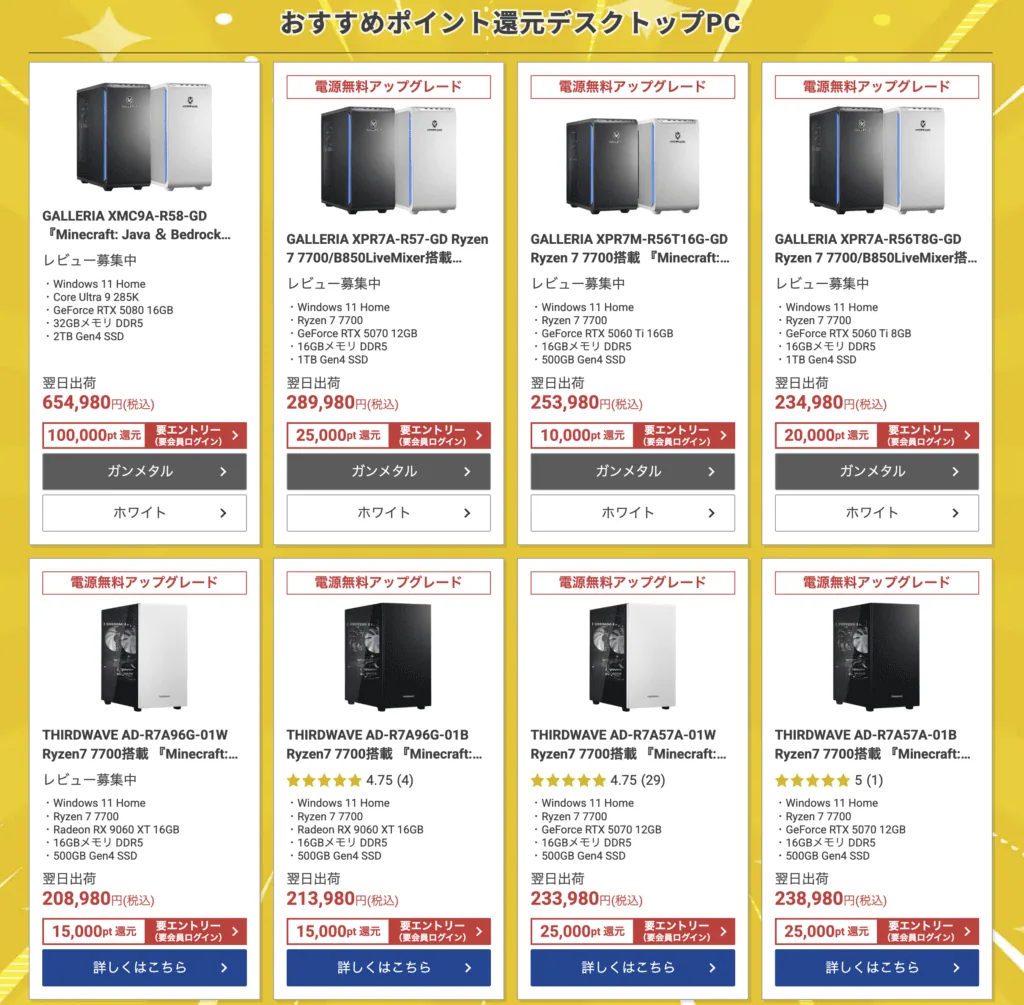1024x1005 pixels.
Task: Click the 電源無料アップグレード badge on GALLERIA XPR7A-R56T8G-GD
Action: tap(876, 87)
